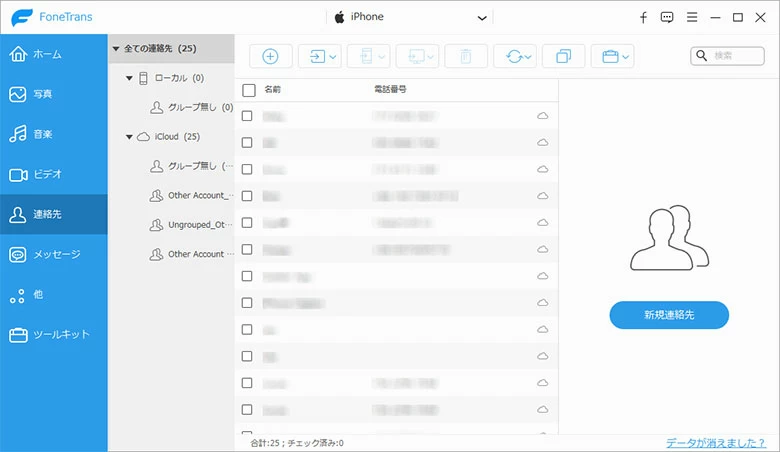Open the feedback chat bubble icon
The width and height of the screenshot is (780, 452).
click(x=667, y=18)
